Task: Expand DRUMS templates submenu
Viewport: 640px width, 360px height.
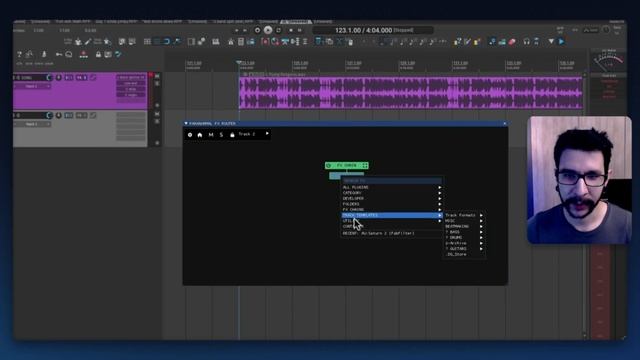Action: pyautogui.click(x=464, y=238)
